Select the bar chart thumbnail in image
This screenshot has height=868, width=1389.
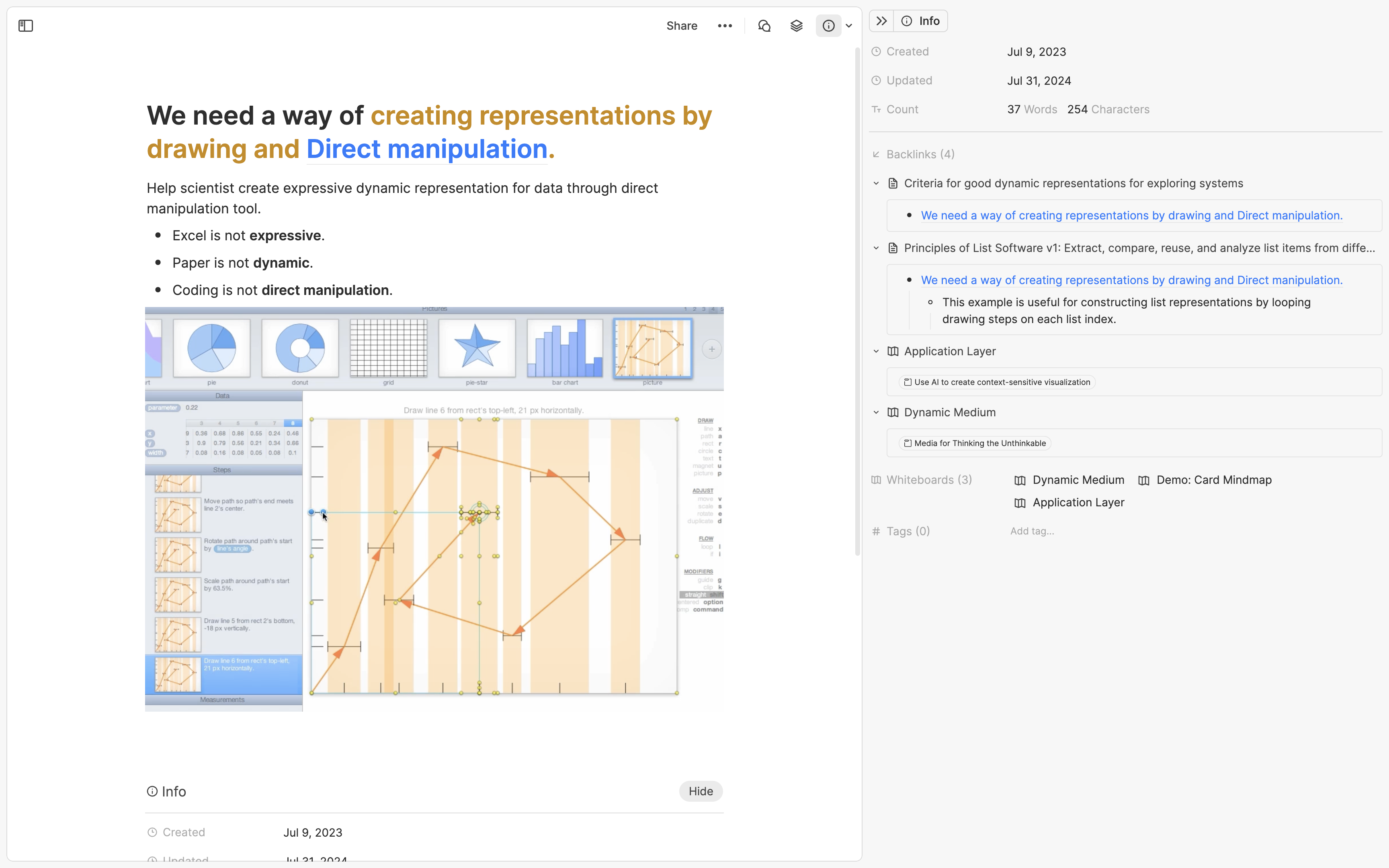pos(565,348)
